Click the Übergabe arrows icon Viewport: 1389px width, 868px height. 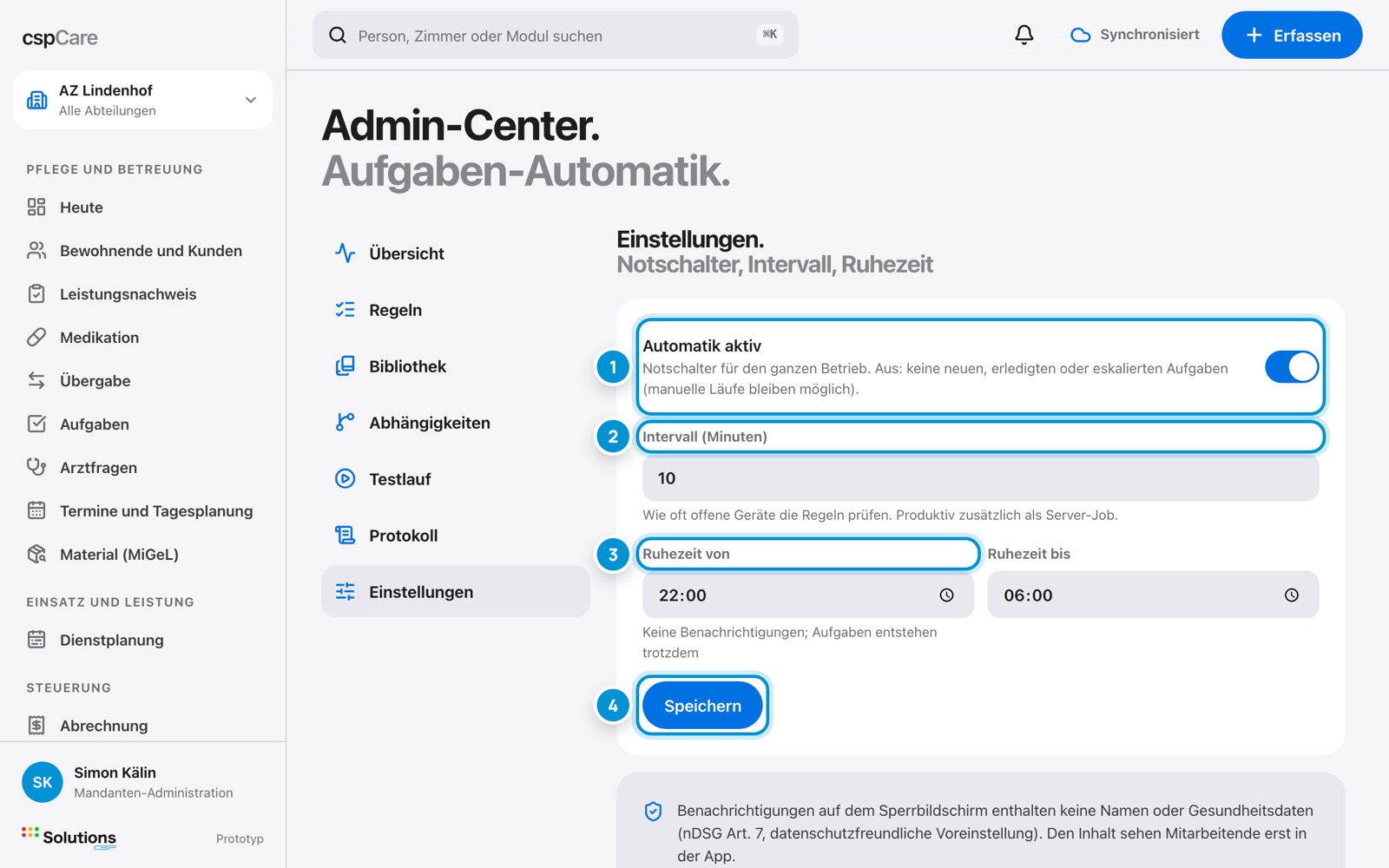(x=36, y=380)
